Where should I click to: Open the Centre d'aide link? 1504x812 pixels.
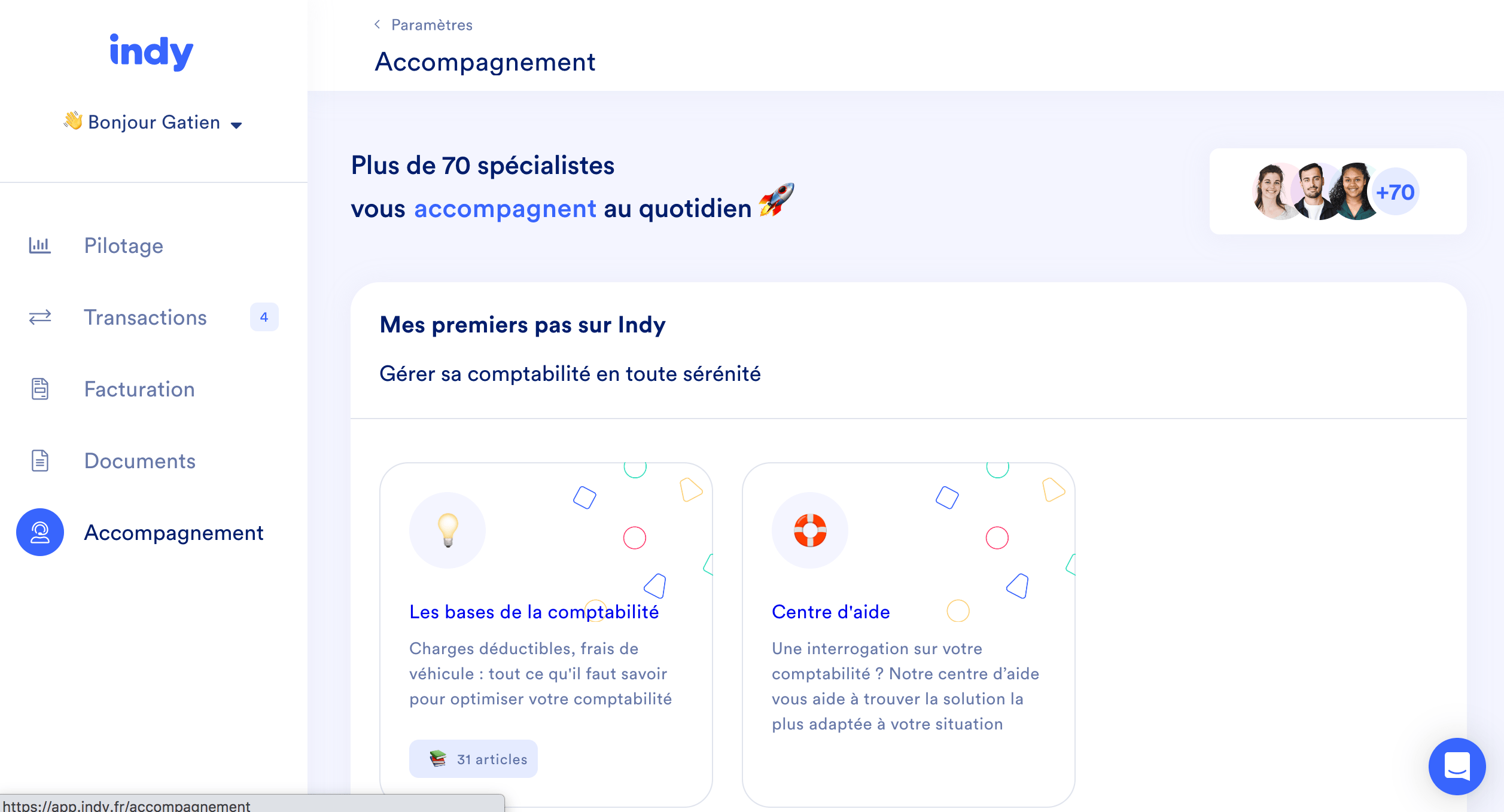[830, 612]
